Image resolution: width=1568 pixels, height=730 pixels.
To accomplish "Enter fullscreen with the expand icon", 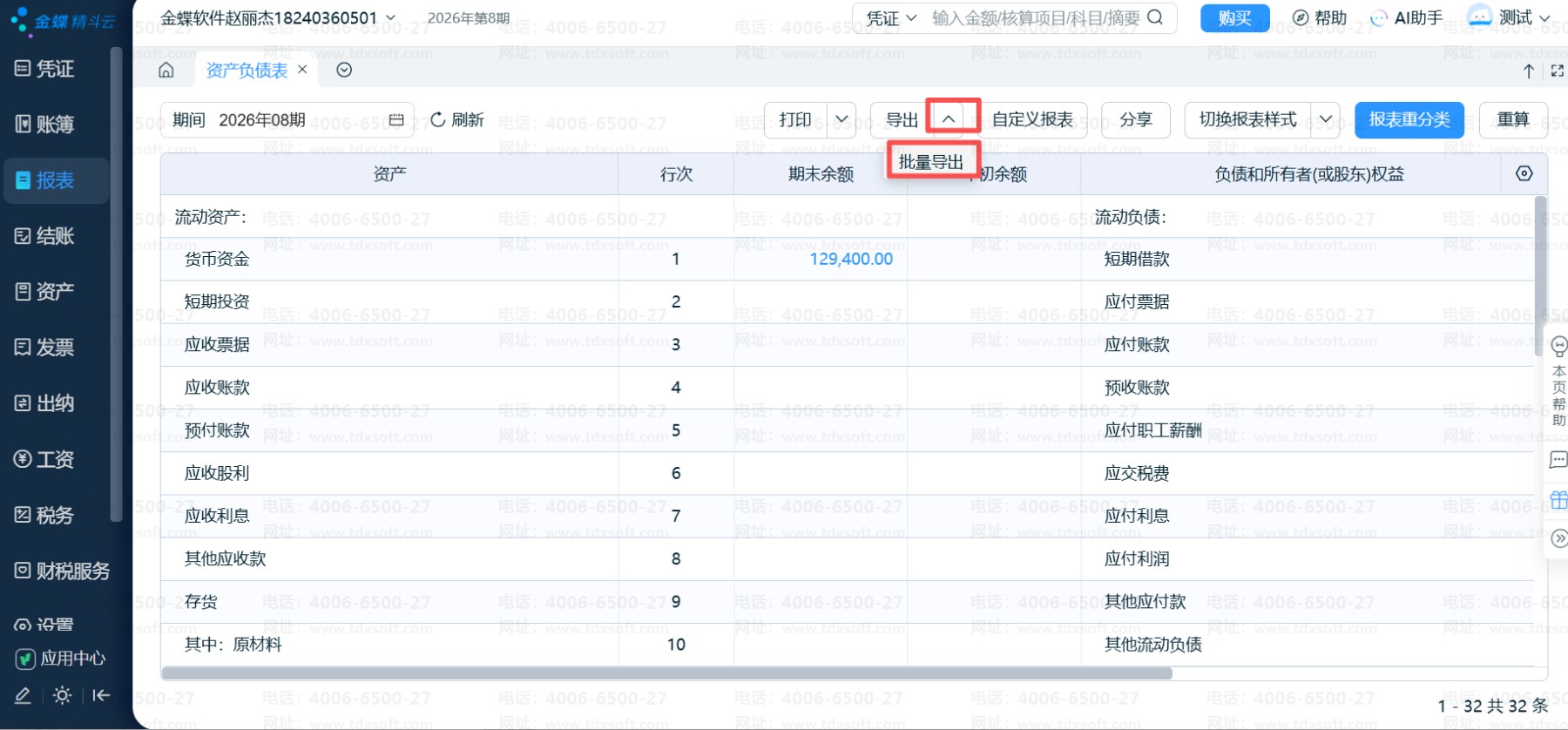I will [1558, 71].
